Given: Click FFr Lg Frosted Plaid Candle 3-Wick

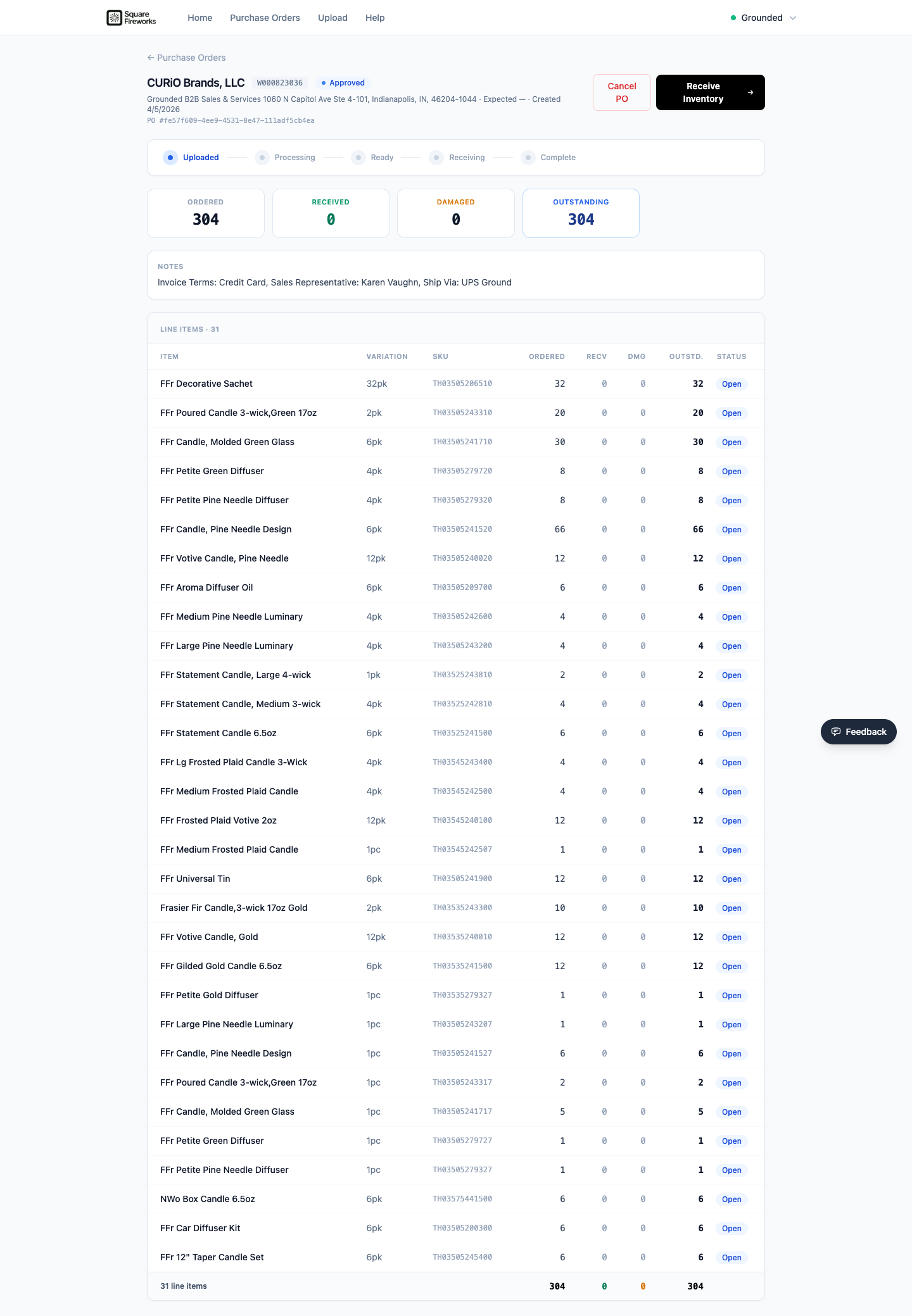Looking at the screenshot, I should 234,762.
